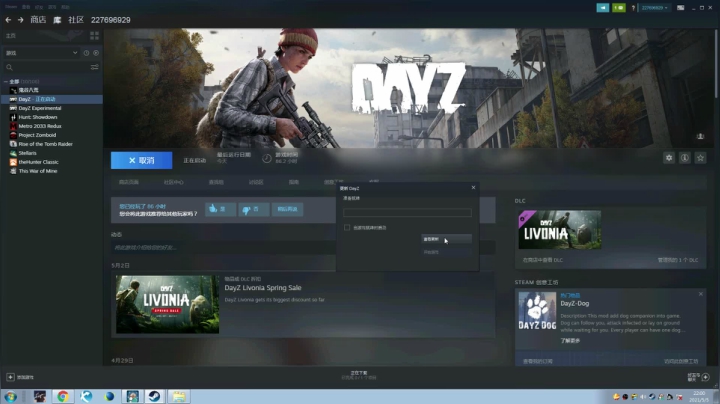This screenshot has width=720, height=404.
Task: Click the friends icon on banner
Action: tap(700, 136)
